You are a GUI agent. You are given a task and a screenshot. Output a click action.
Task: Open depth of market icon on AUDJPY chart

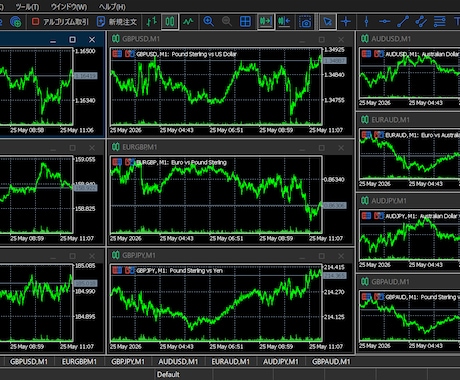pyautogui.click(x=379, y=216)
